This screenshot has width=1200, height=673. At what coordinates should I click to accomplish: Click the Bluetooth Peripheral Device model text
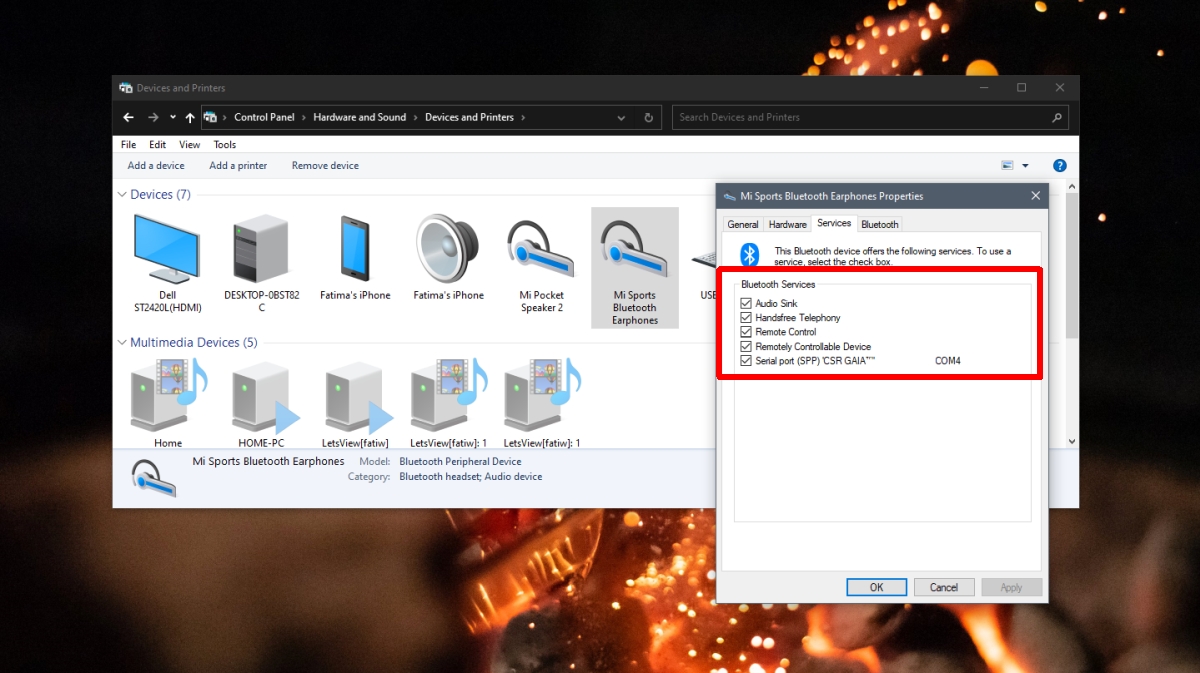point(460,462)
